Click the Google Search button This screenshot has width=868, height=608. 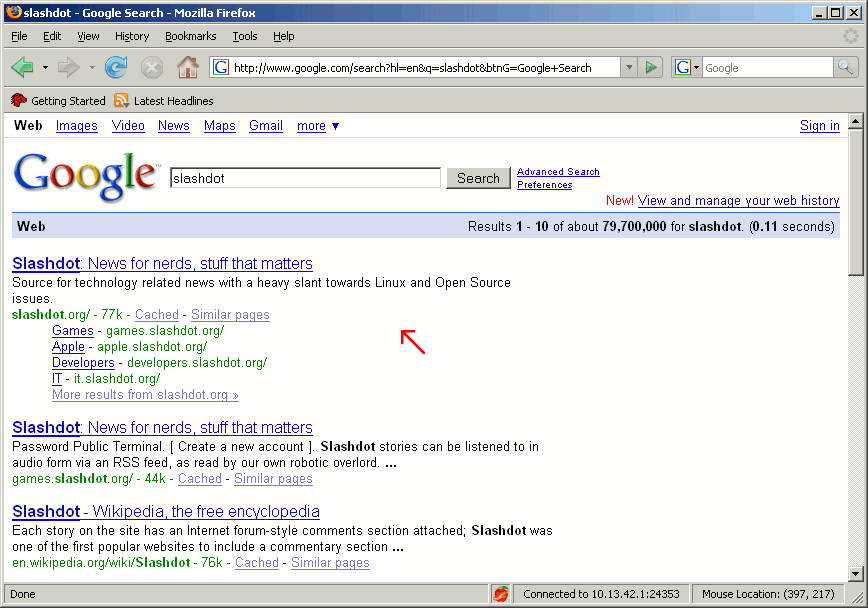pos(478,178)
